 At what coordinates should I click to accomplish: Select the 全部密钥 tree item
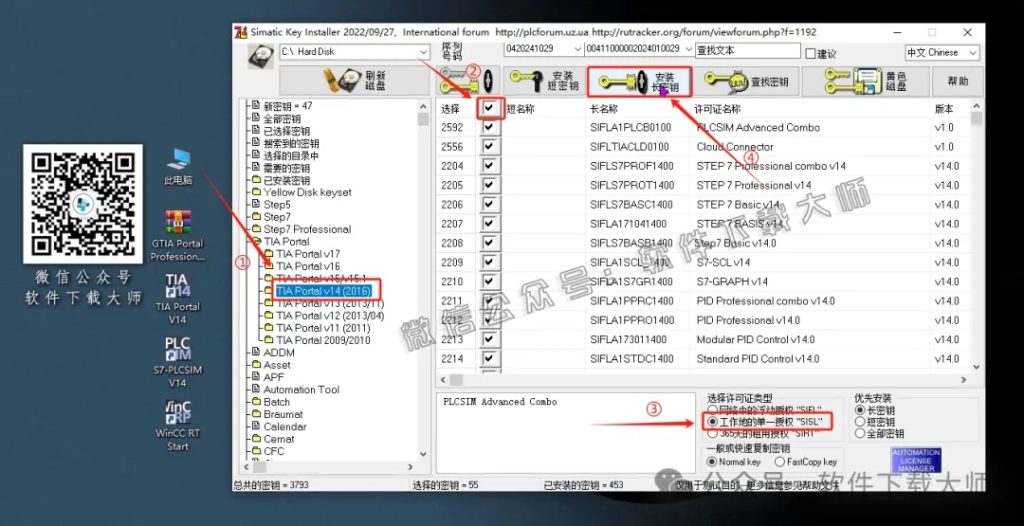click(282, 118)
